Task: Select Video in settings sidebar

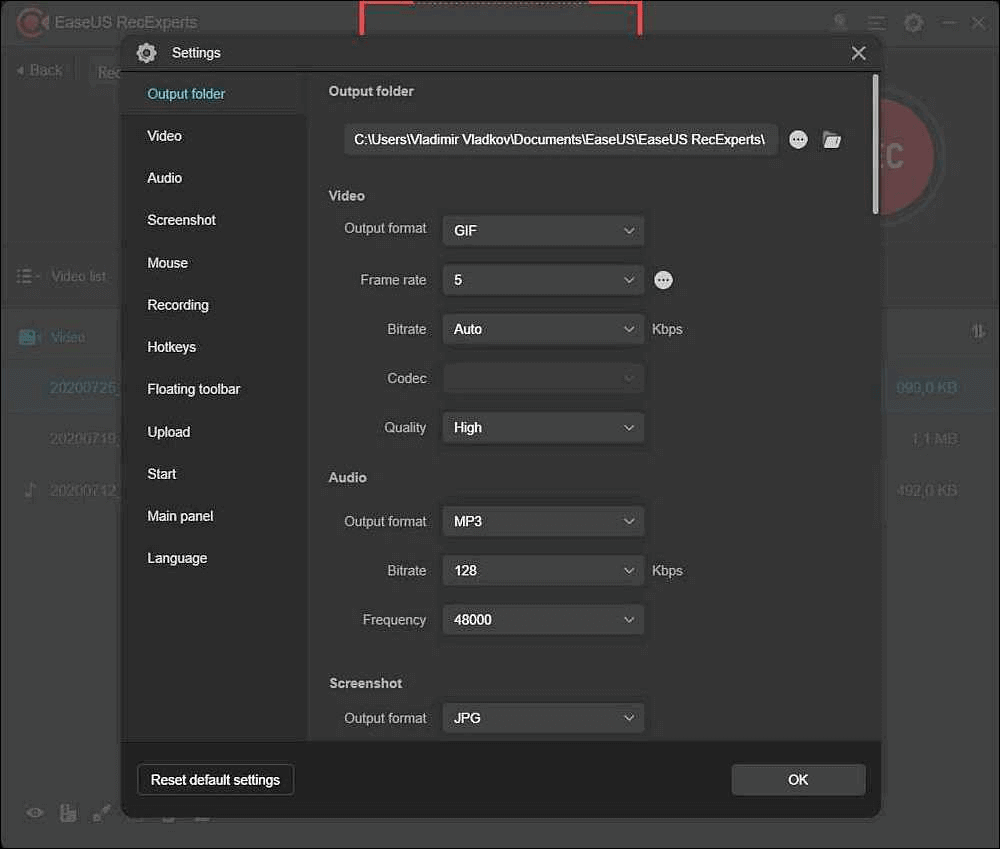Action: pos(165,136)
